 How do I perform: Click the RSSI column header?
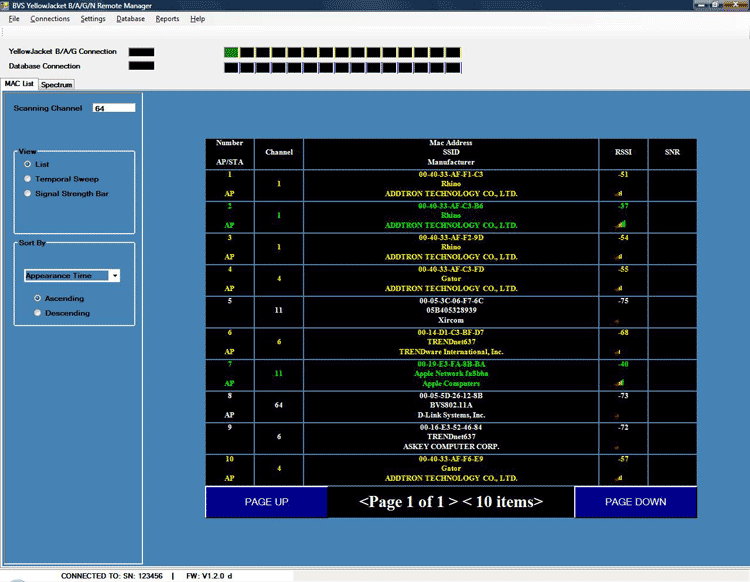pyautogui.click(x=623, y=153)
